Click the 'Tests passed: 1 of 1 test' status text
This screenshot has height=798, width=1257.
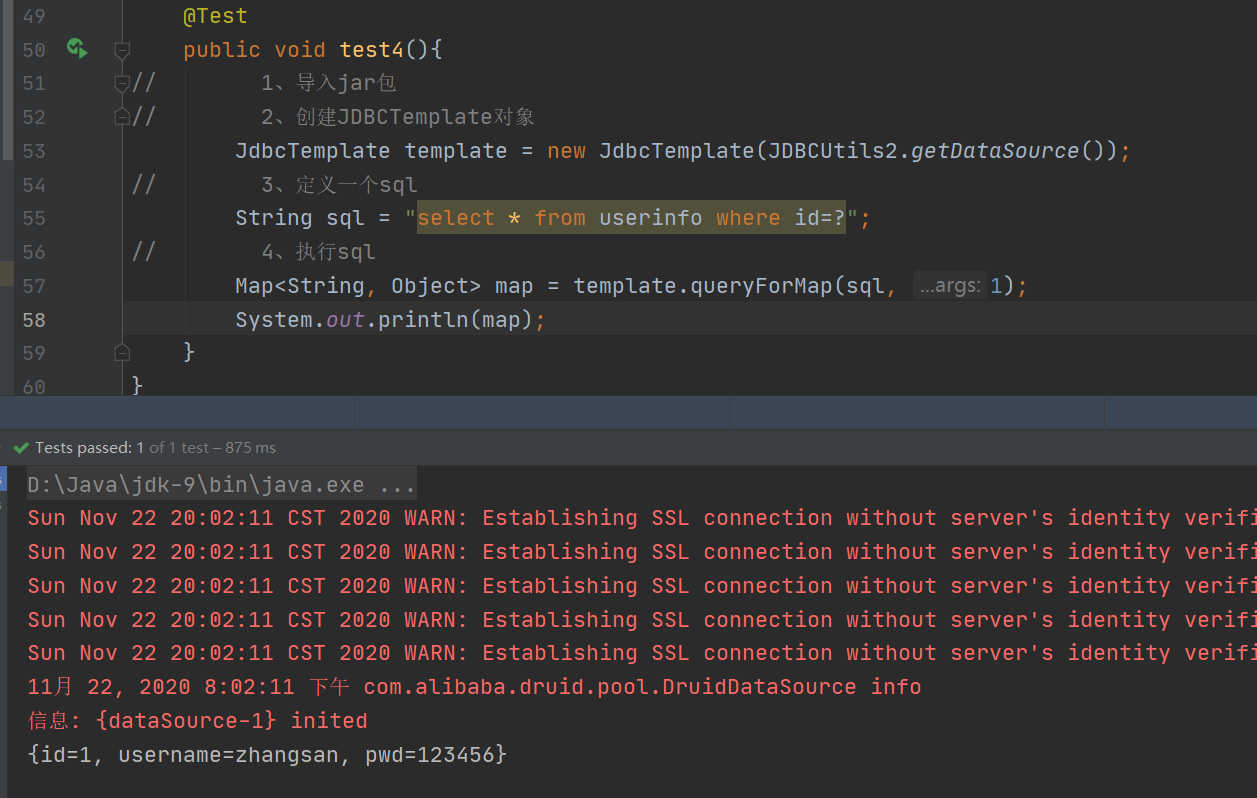tap(155, 448)
